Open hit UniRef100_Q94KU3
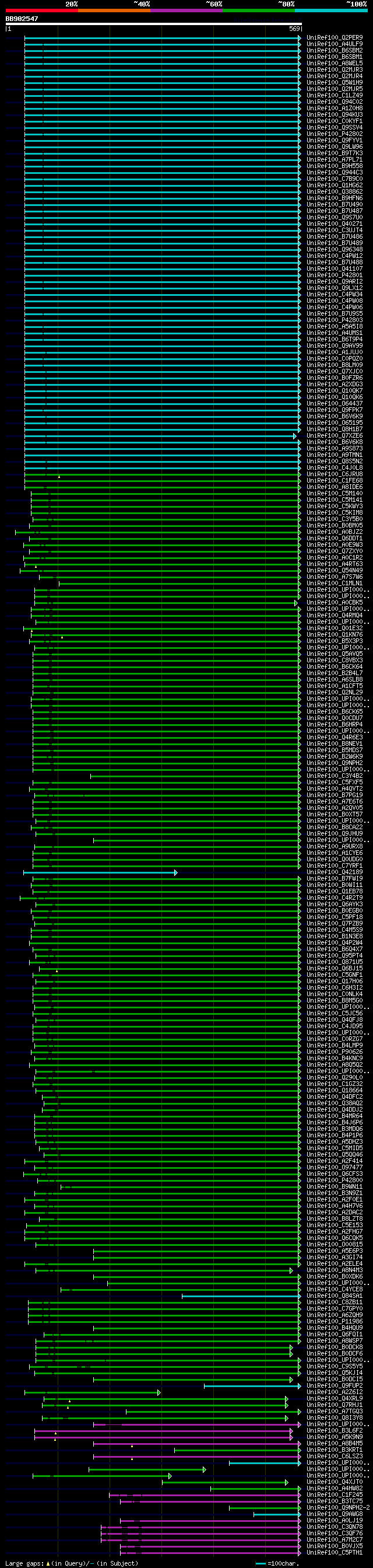 (335, 114)
